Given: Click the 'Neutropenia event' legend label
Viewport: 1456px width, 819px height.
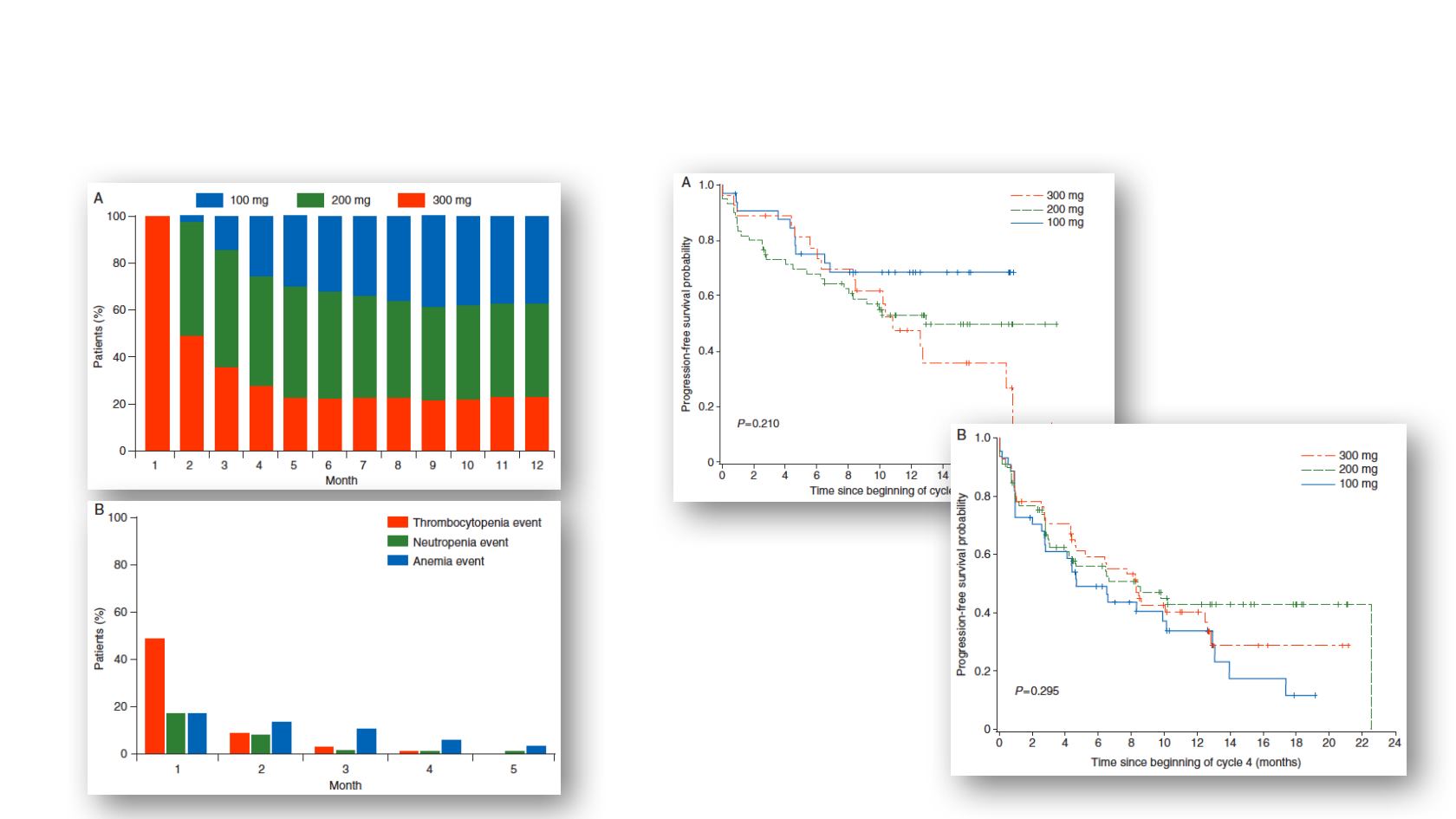Looking at the screenshot, I should tap(460, 542).
